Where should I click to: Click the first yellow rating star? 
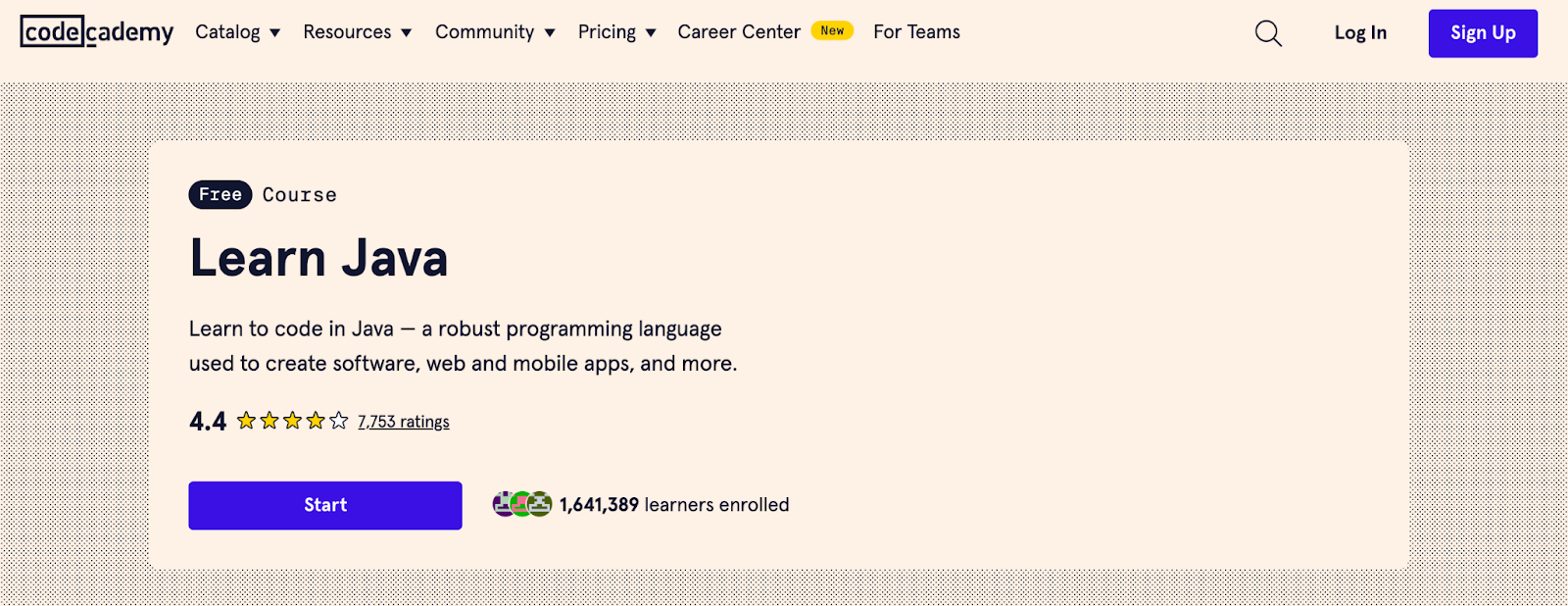click(246, 421)
